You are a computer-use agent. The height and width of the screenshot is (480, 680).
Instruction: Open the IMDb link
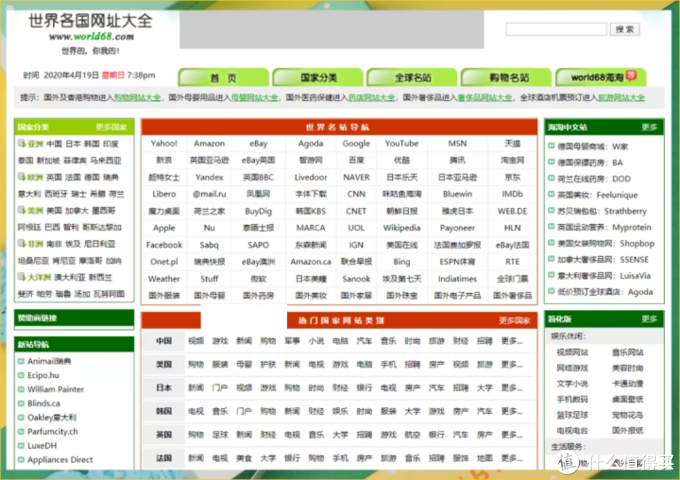512,194
